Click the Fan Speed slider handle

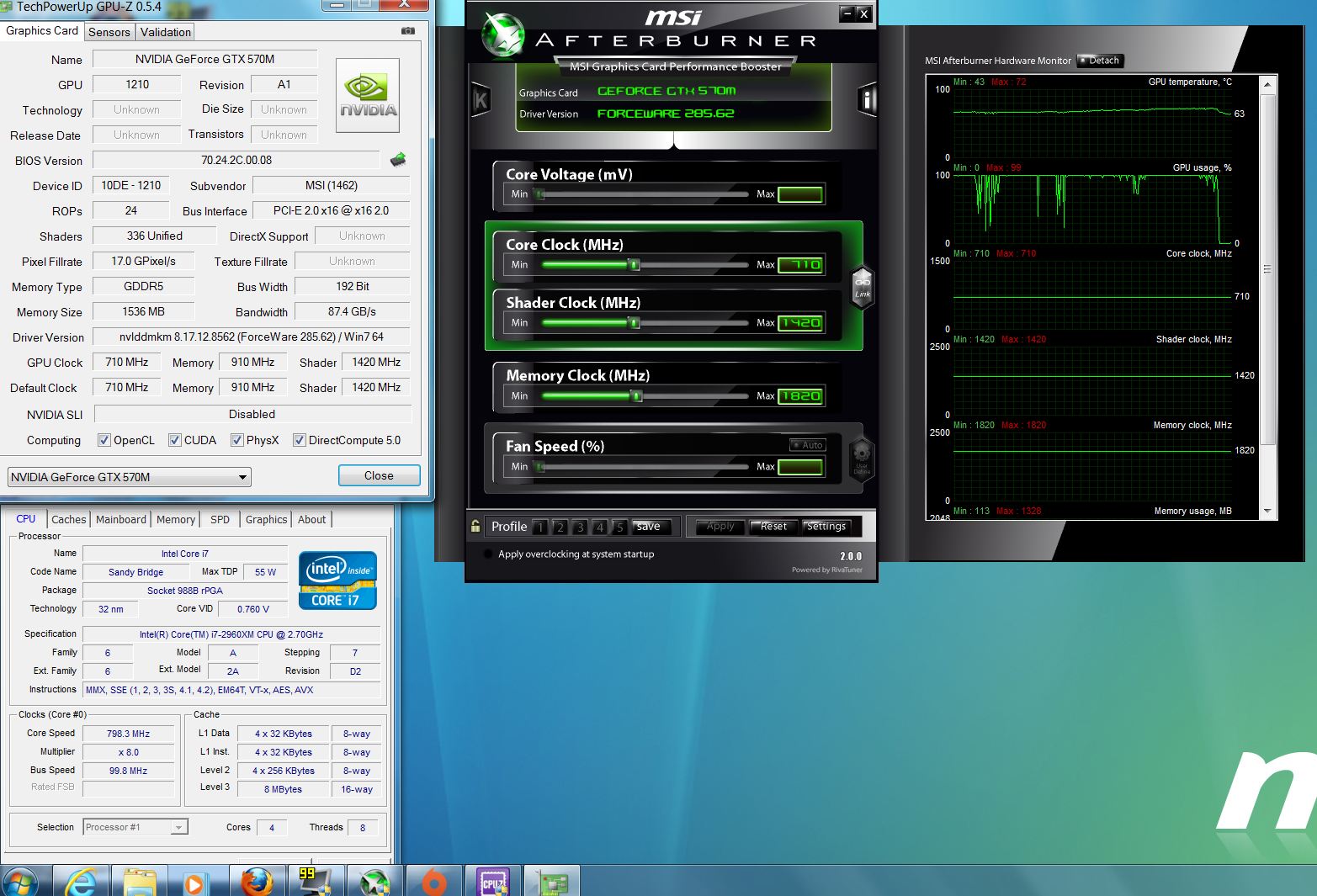539,467
